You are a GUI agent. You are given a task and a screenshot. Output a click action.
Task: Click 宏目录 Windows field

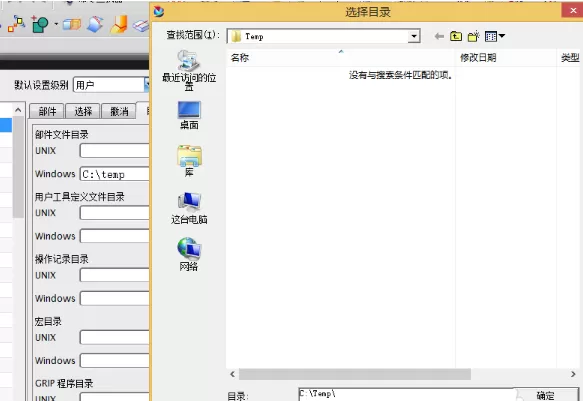click(x=115, y=360)
